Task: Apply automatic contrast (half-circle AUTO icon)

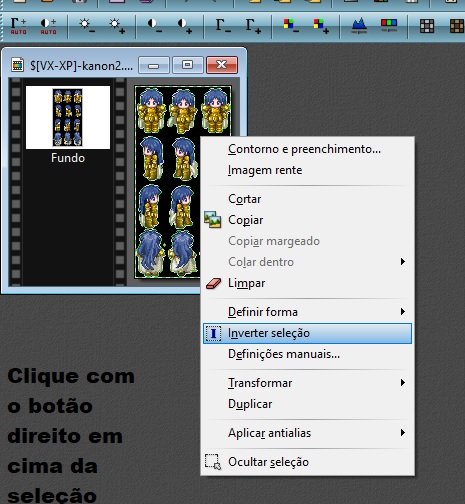Action: point(48,26)
